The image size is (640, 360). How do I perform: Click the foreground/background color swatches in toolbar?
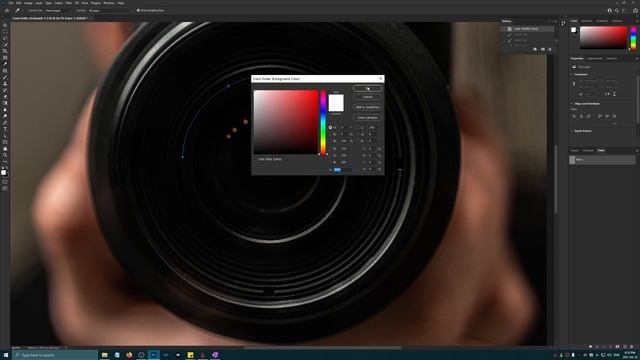coord(4,173)
